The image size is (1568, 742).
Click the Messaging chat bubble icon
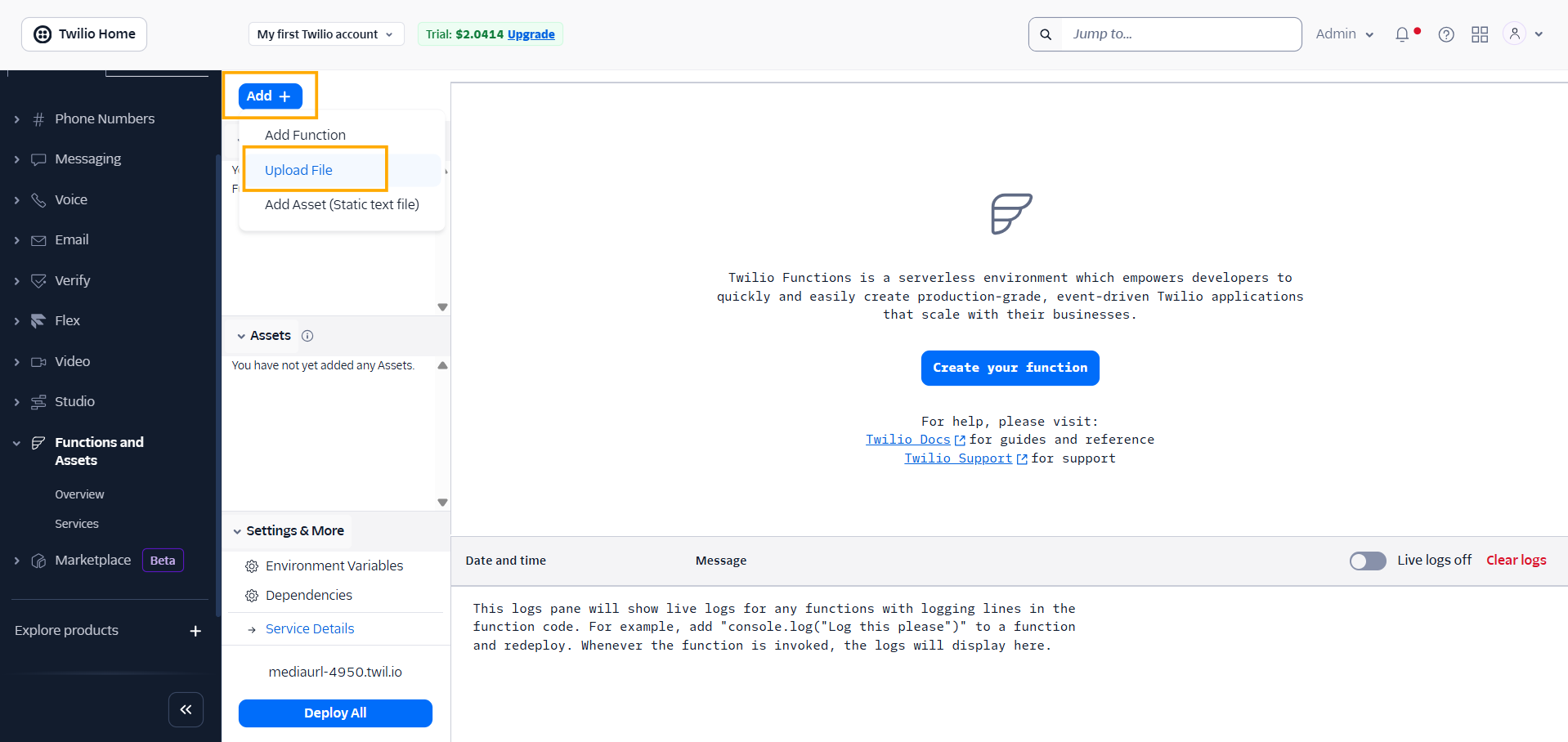(x=38, y=159)
